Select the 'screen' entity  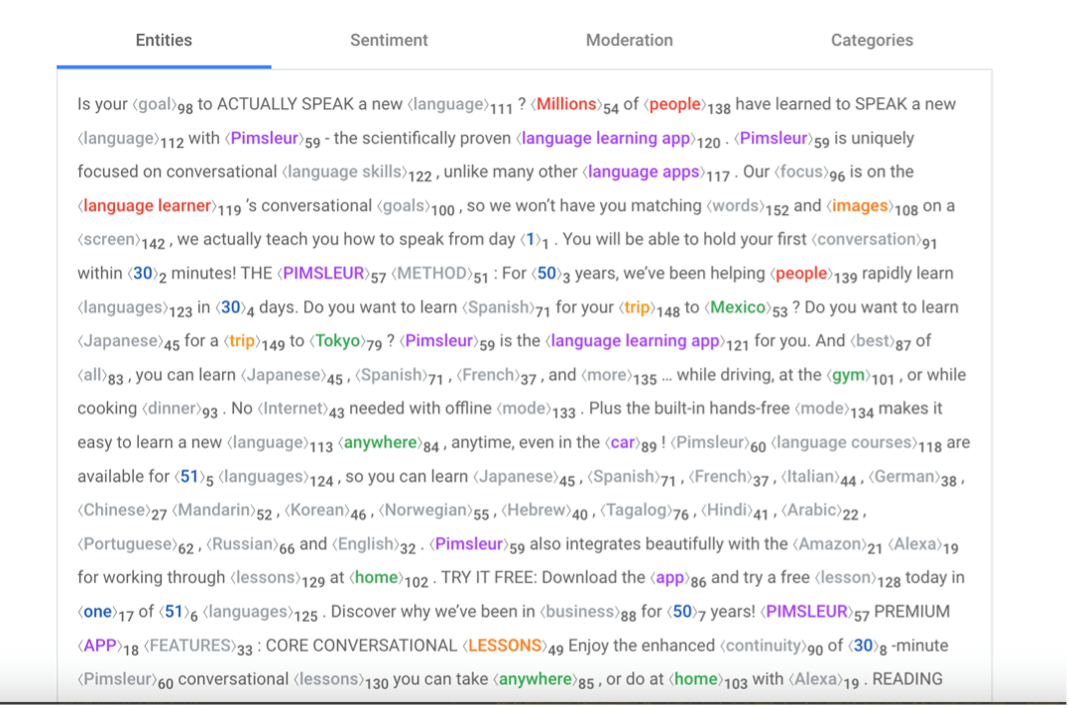(x=109, y=239)
